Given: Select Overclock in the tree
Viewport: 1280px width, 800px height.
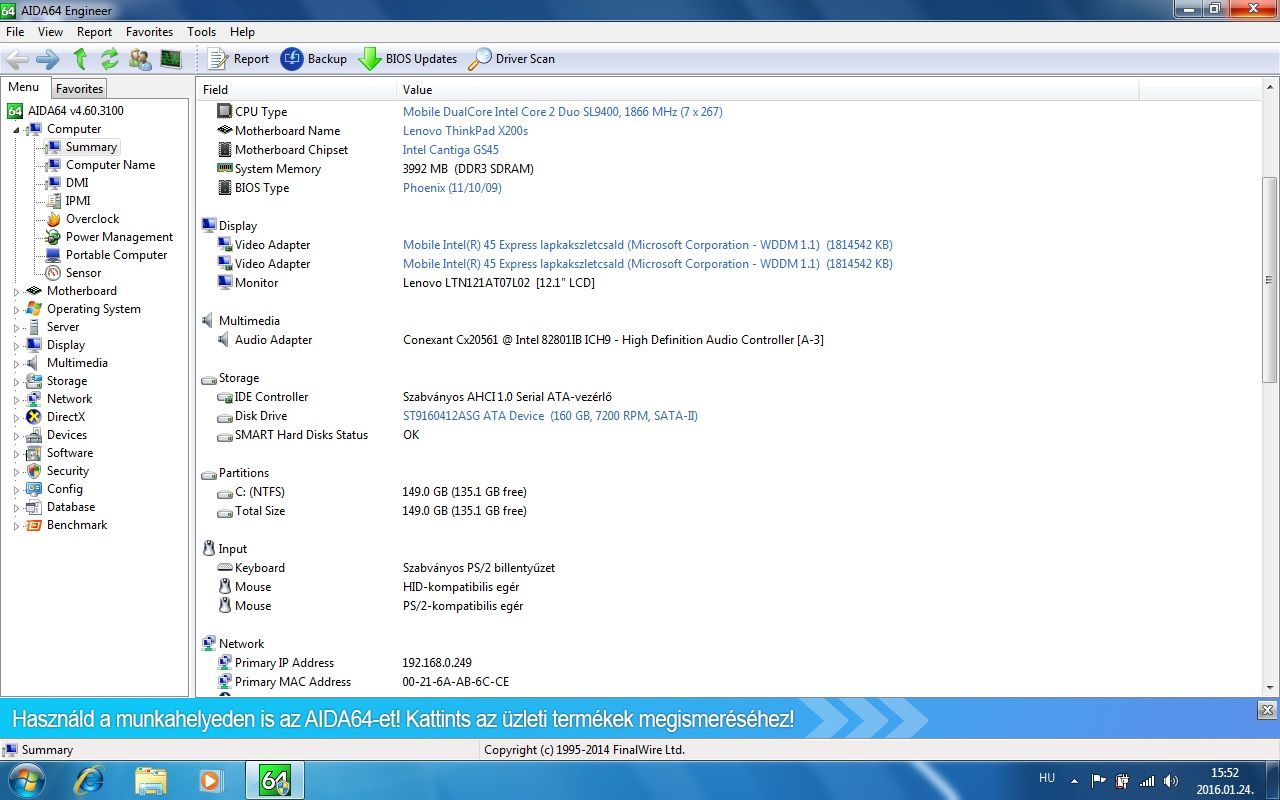Looking at the screenshot, I should (x=92, y=219).
